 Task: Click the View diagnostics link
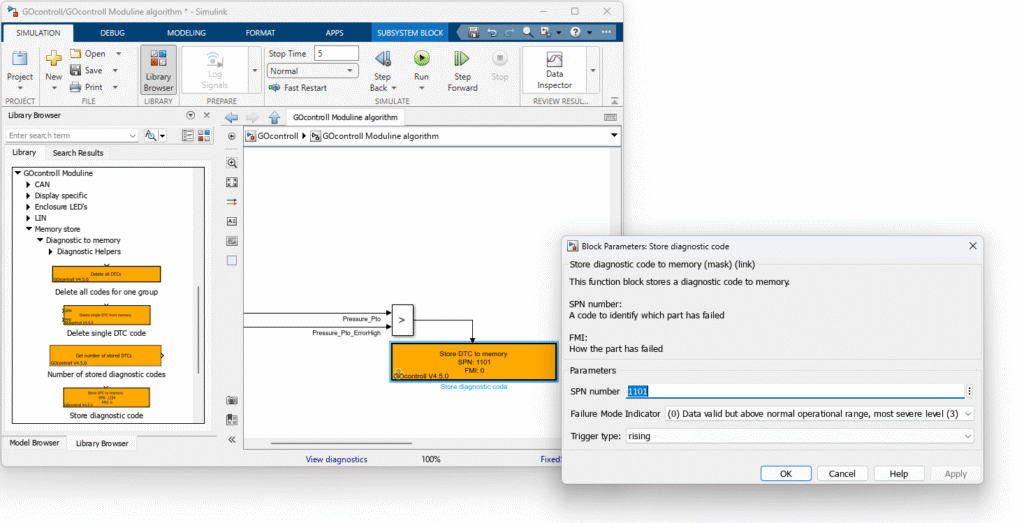[x=336, y=459]
